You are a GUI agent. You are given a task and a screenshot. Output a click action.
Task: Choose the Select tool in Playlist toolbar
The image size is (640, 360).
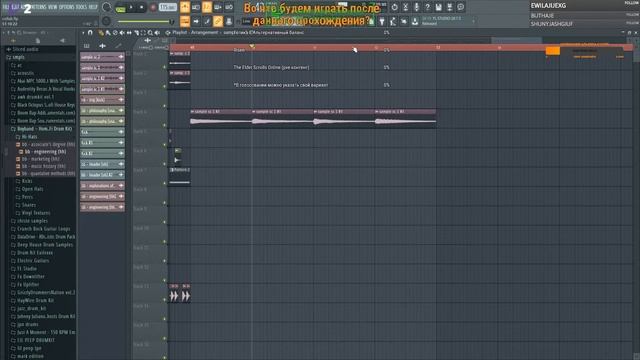click(x=143, y=33)
